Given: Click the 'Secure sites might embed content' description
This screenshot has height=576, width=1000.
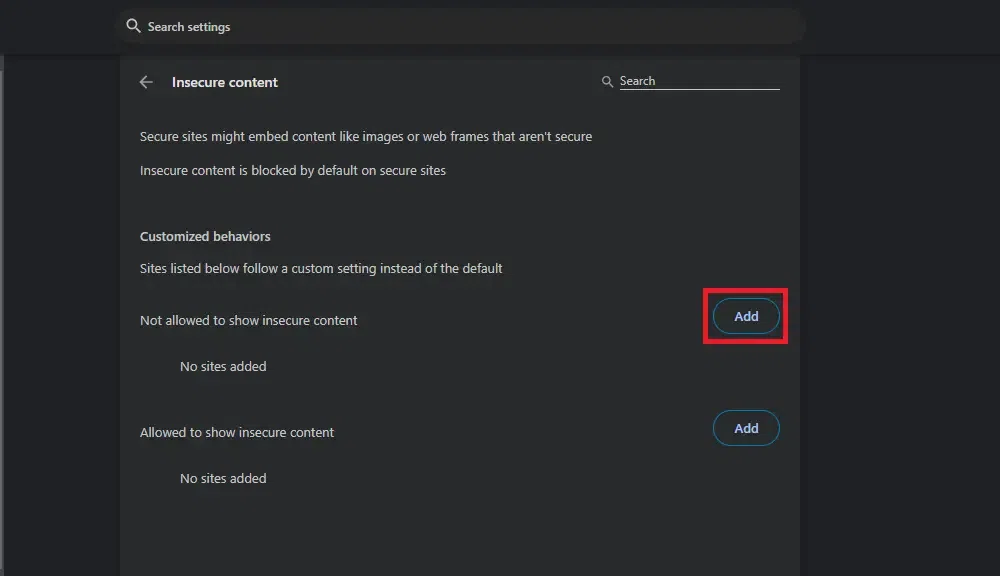Looking at the screenshot, I should pos(366,136).
